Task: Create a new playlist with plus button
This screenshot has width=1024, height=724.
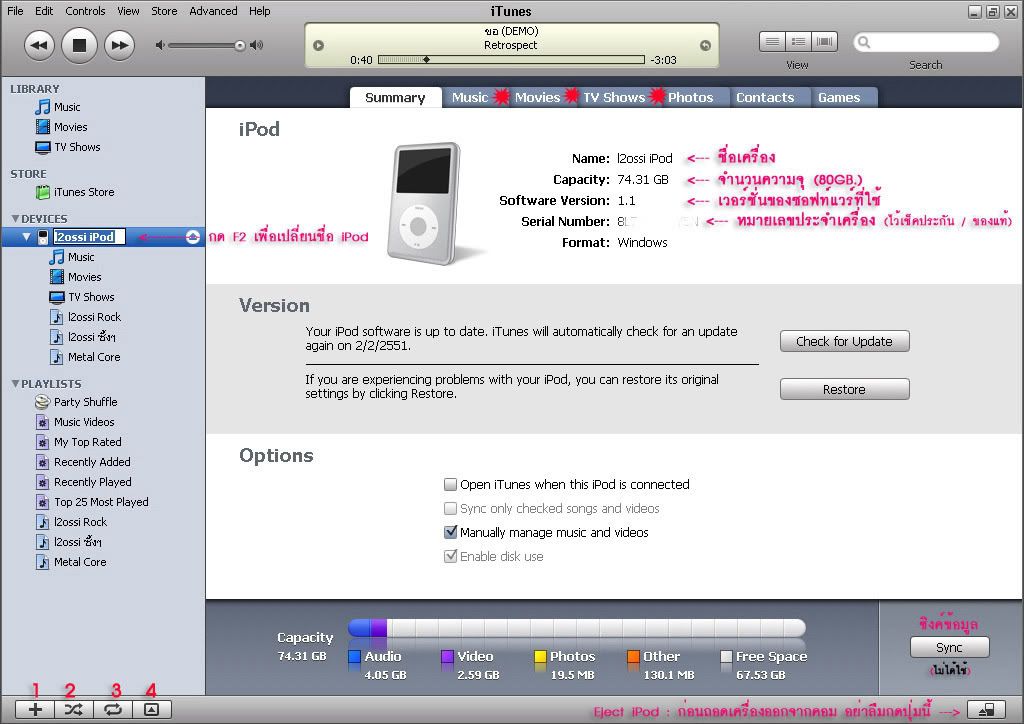Action: tap(35, 710)
